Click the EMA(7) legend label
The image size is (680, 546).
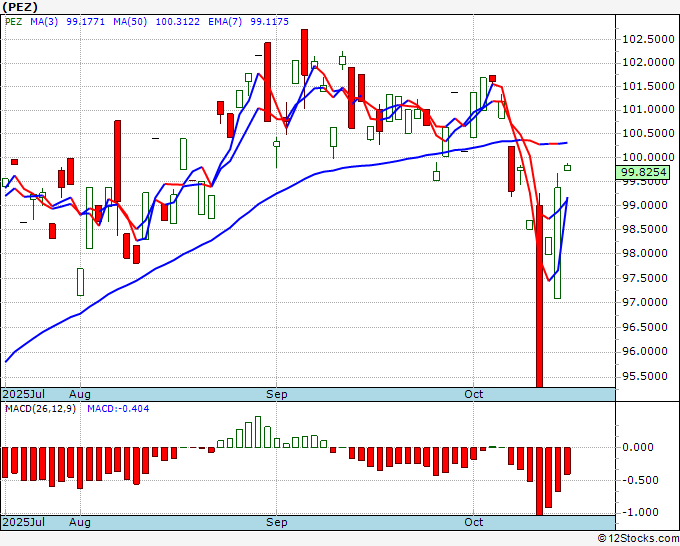click(225, 22)
